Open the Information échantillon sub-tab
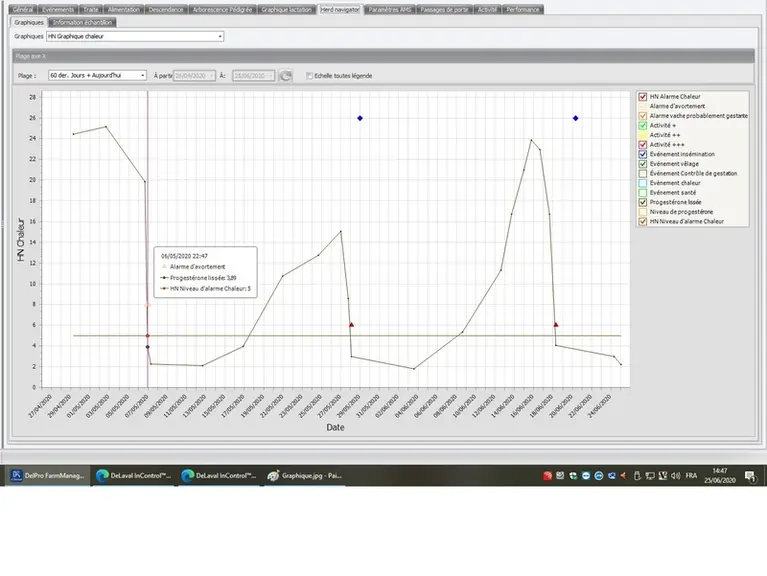 pos(82,22)
